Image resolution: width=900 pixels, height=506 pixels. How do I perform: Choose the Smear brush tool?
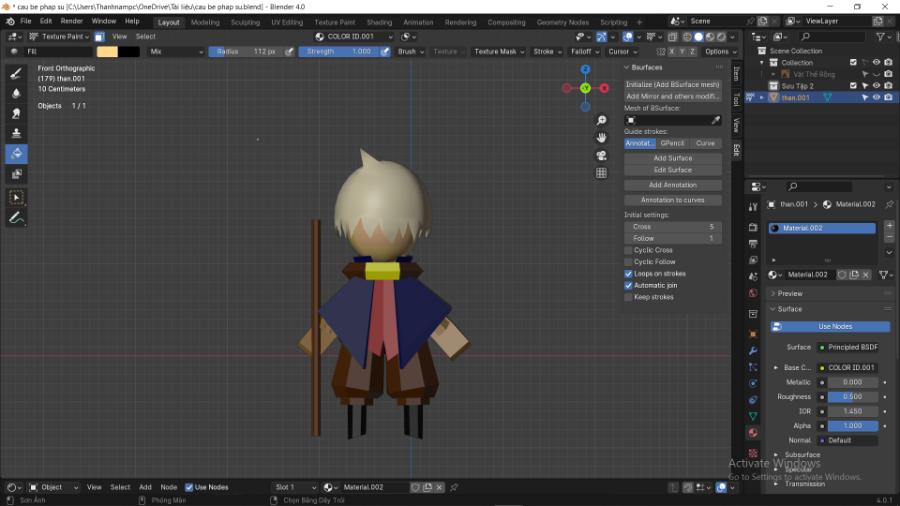tap(16, 113)
